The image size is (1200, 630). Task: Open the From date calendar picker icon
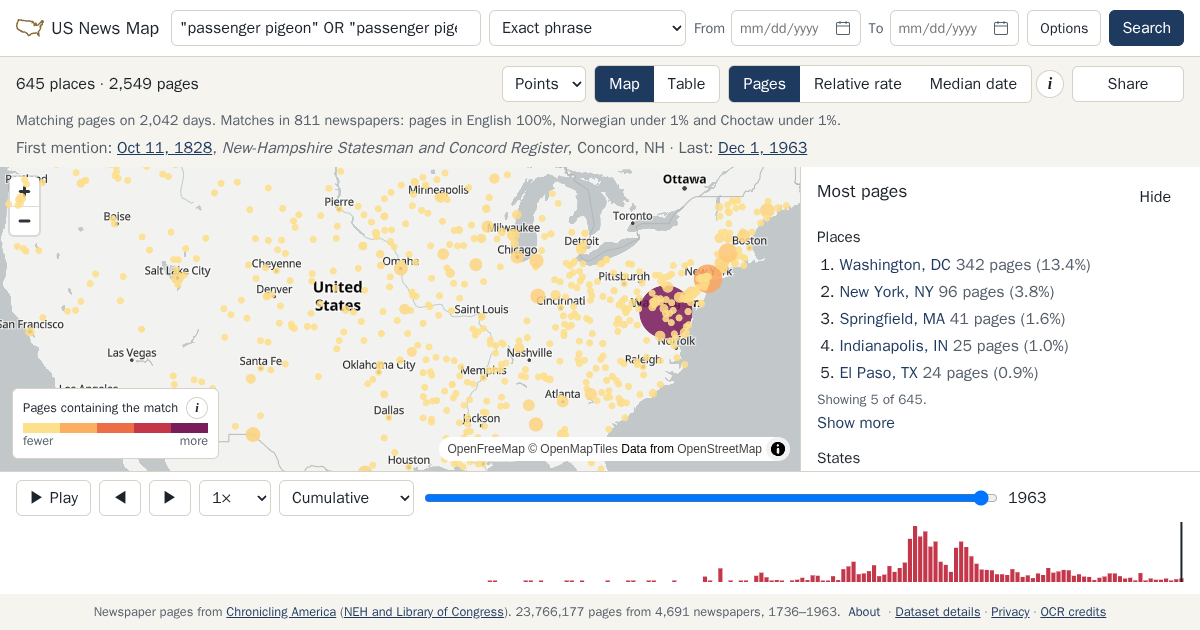pos(843,28)
